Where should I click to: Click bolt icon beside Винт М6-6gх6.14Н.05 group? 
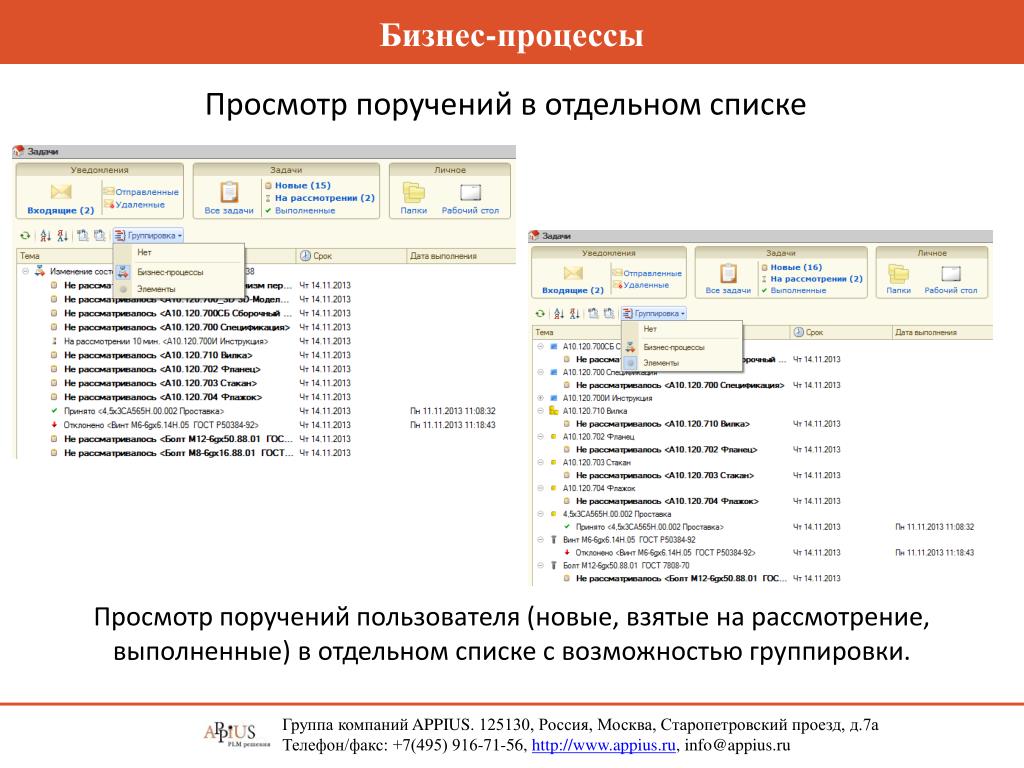point(553,539)
